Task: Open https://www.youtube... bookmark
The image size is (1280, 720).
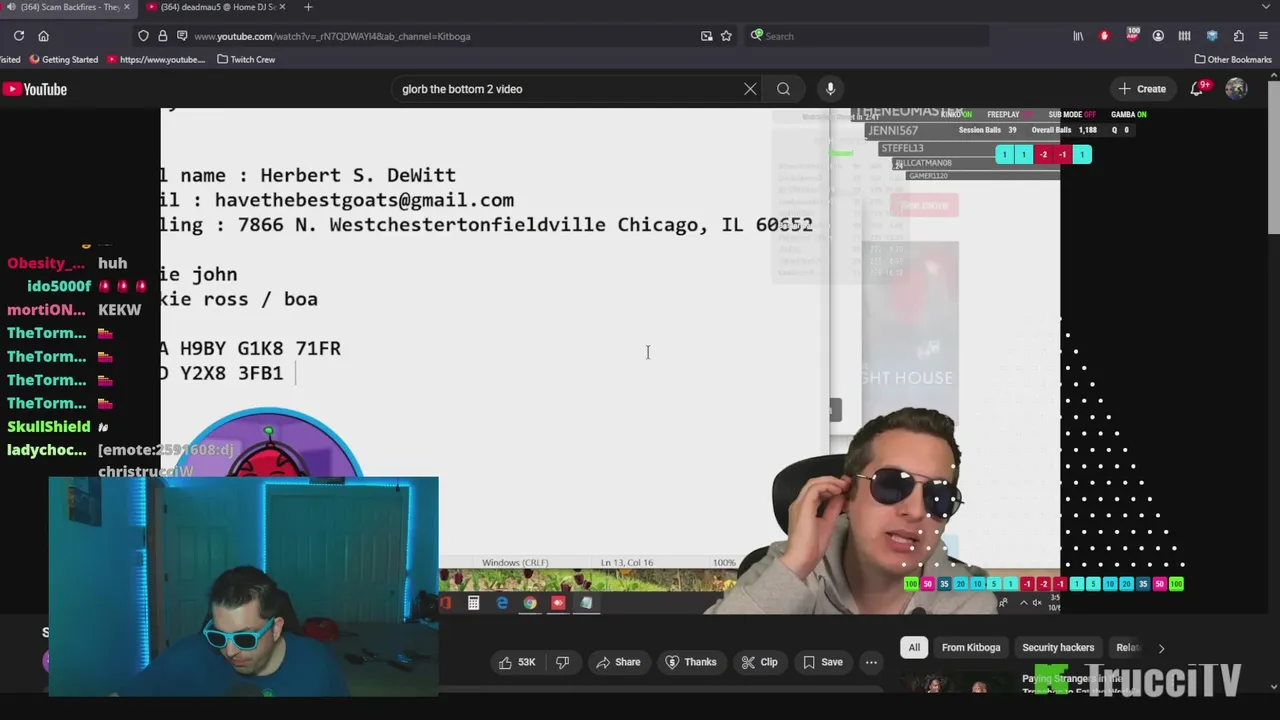Action: [x=156, y=59]
